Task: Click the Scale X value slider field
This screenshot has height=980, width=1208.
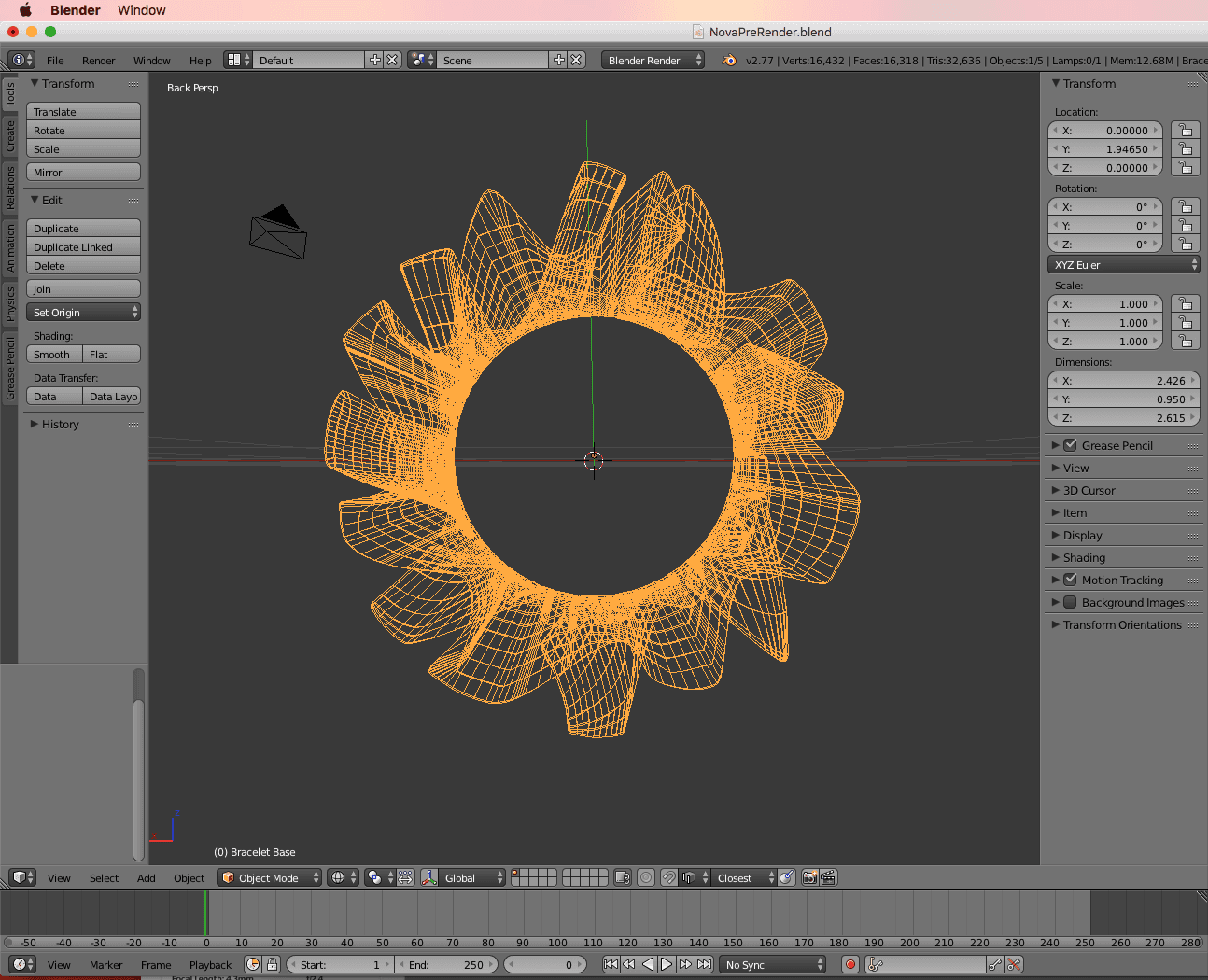Action: click(x=1105, y=304)
